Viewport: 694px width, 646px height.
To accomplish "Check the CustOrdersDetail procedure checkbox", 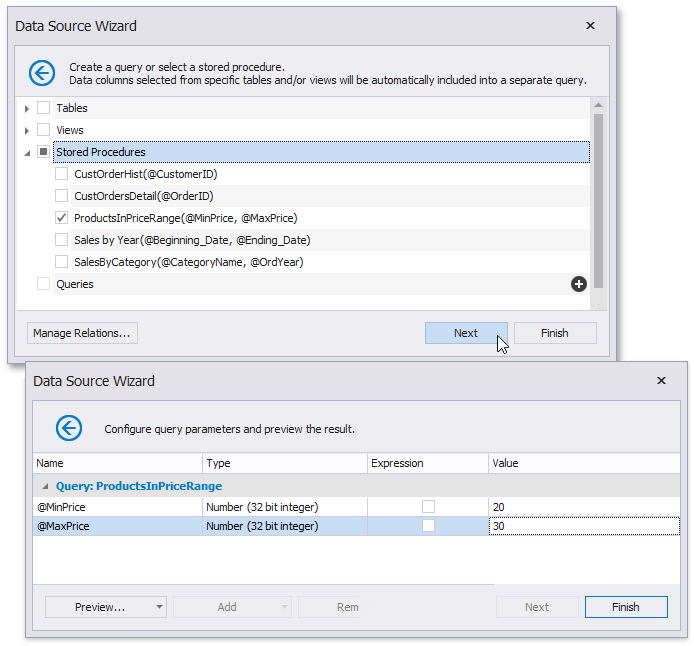I will click(62, 196).
